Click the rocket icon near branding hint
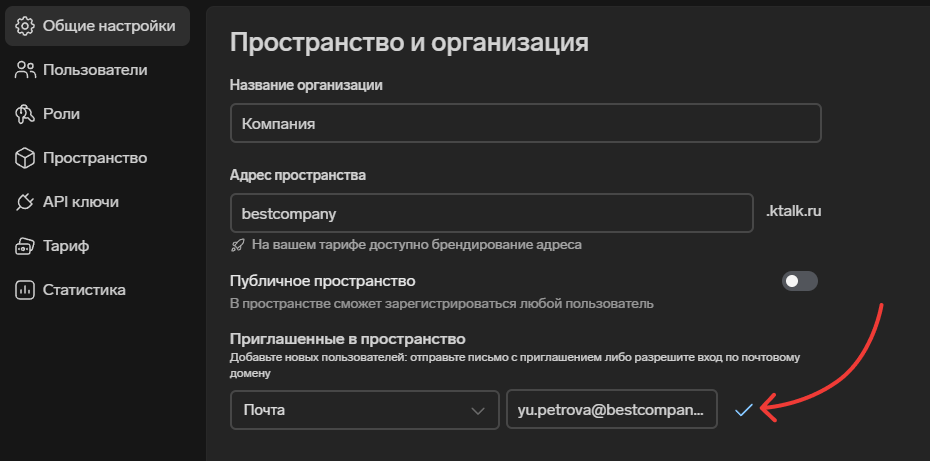Image resolution: width=930 pixels, height=461 pixels. coord(237,244)
